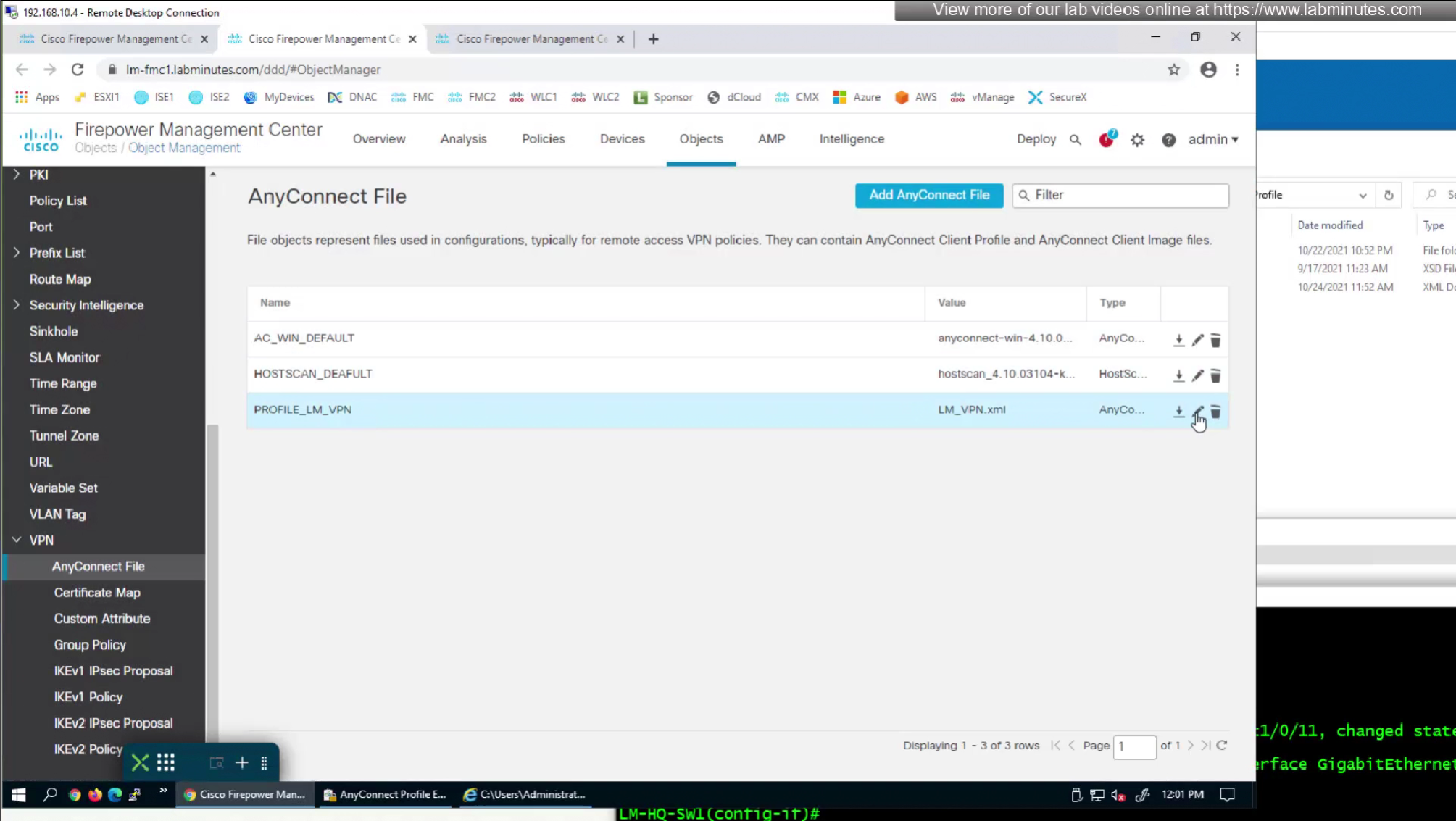1456x821 pixels.
Task: Open the admin user dropdown
Action: (1212, 139)
